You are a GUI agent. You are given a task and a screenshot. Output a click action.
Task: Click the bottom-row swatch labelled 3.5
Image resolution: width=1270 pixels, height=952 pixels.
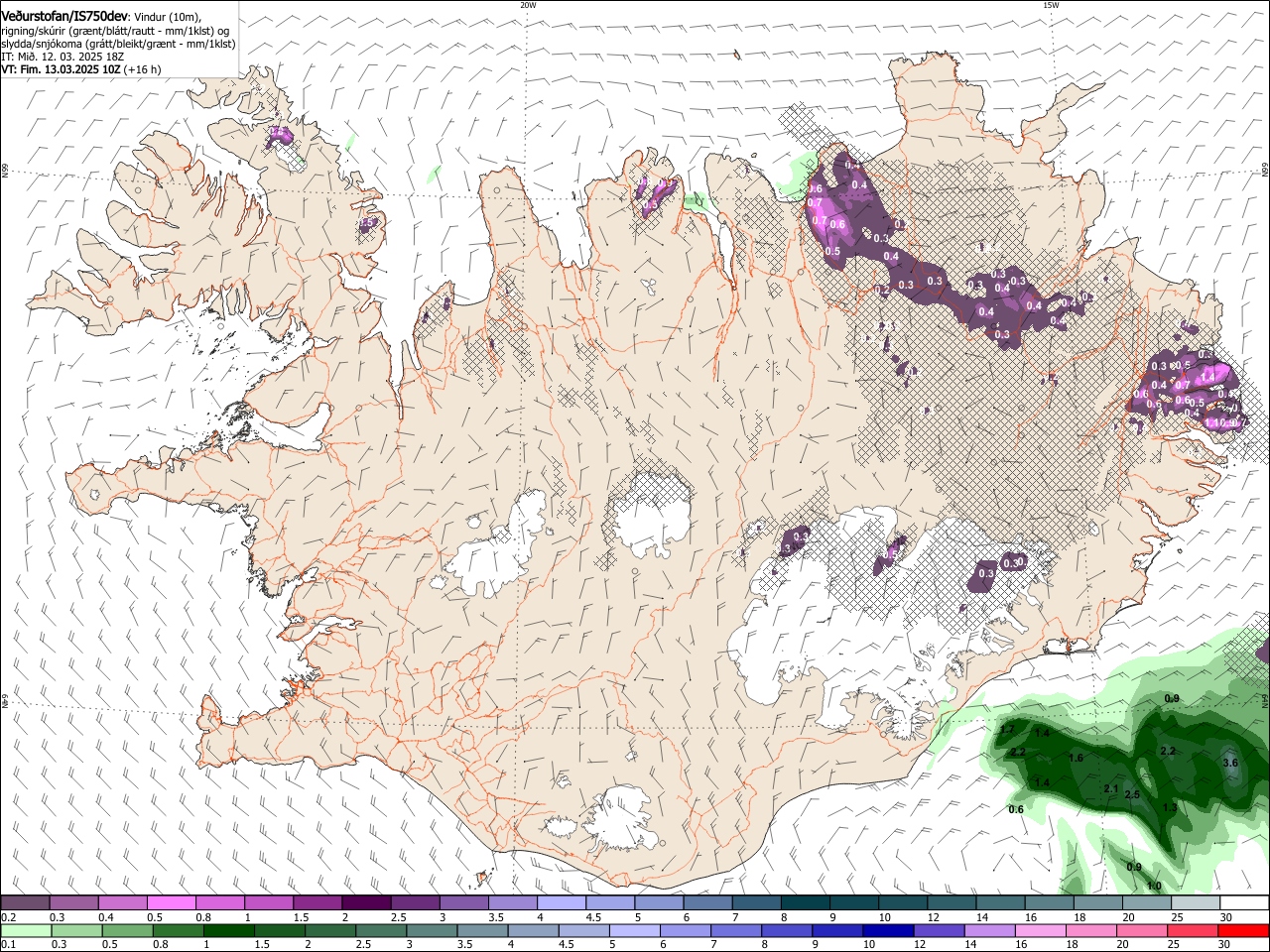tap(482, 931)
